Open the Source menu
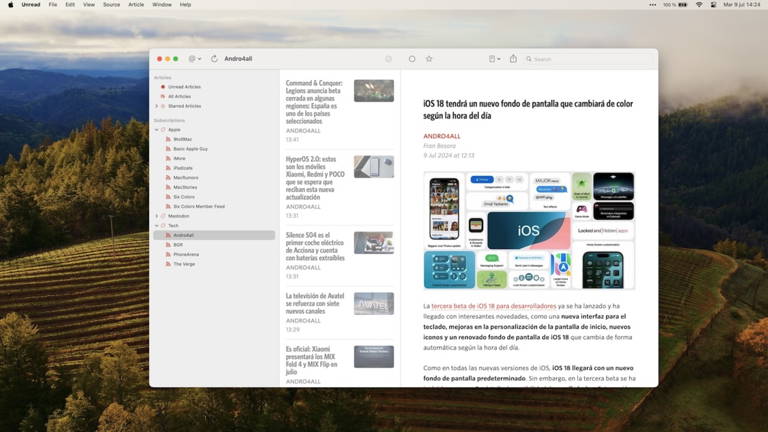 click(x=111, y=4)
